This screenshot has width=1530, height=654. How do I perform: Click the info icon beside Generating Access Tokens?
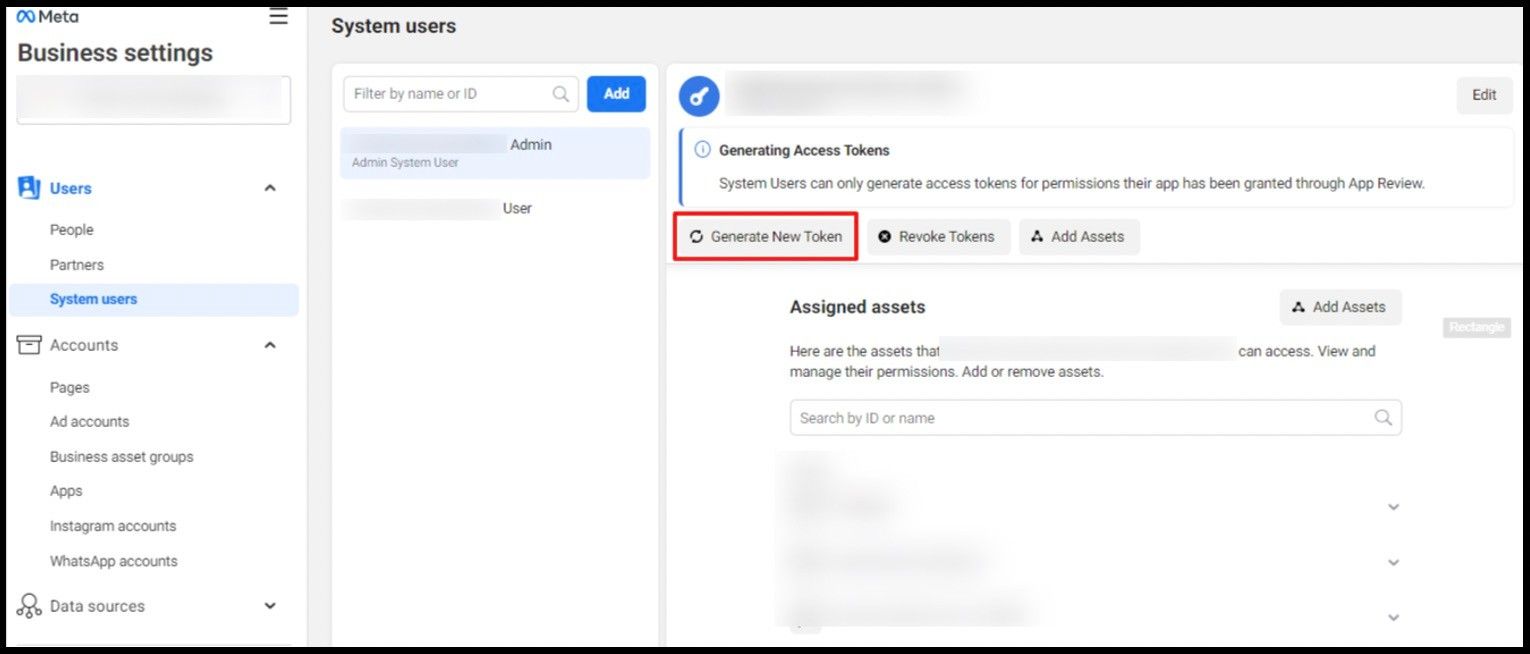click(x=702, y=150)
